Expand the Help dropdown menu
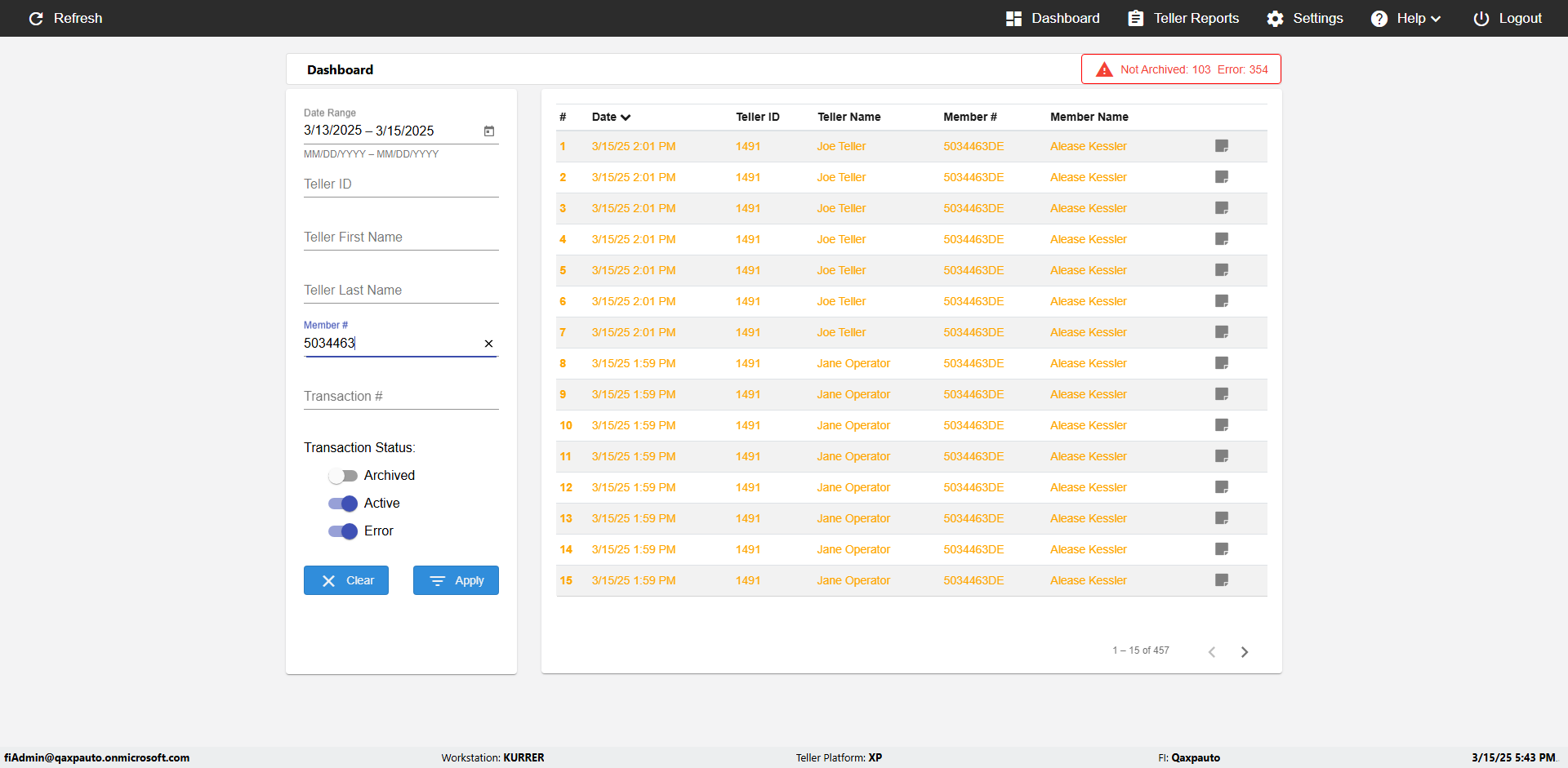 coord(1406,18)
